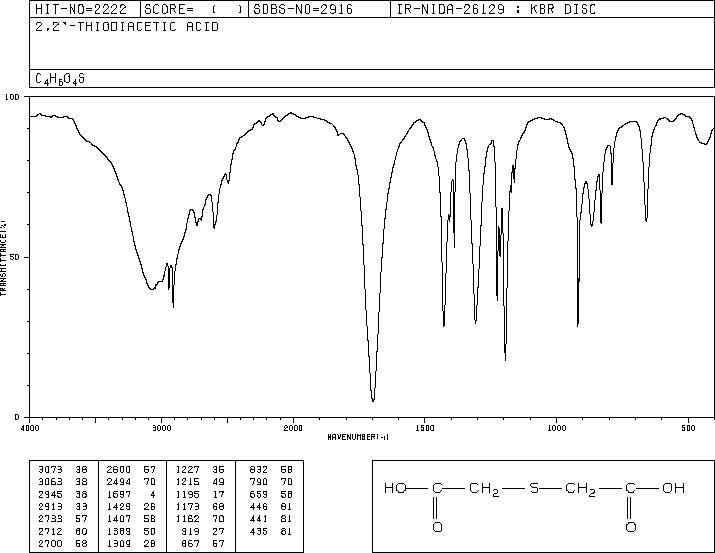Click the 3000 wavenumber axis label

coord(161,428)
